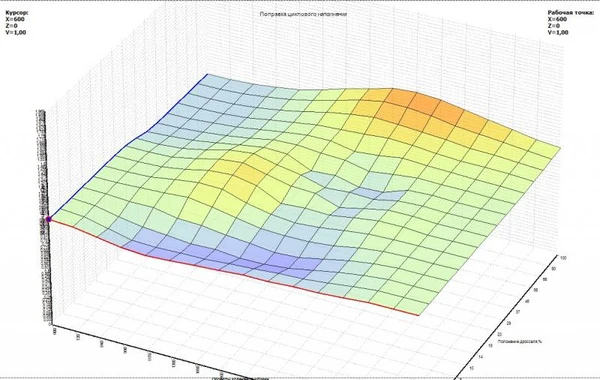The width and height of the screenshot is (600, 380).
Task: Click the "Курсор:" heading label
Action: 16,12
